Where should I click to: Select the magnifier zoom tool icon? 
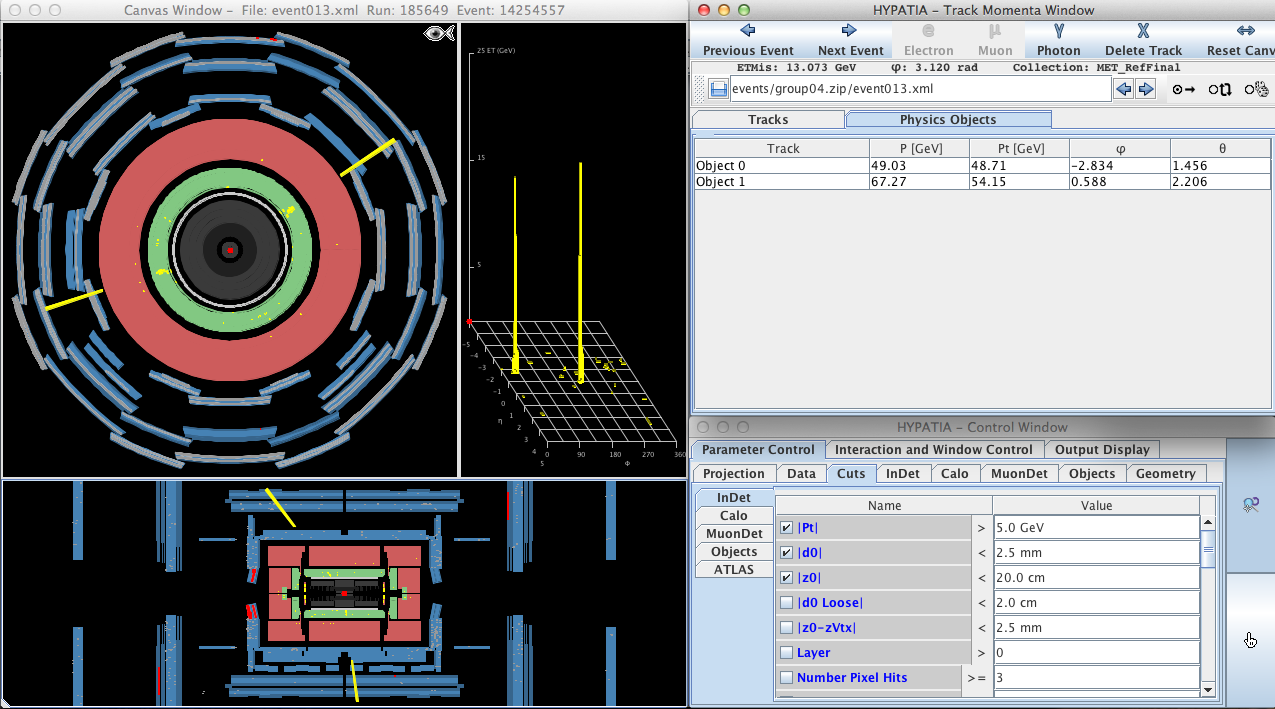pyautogui.click(x=1250, y=505)
